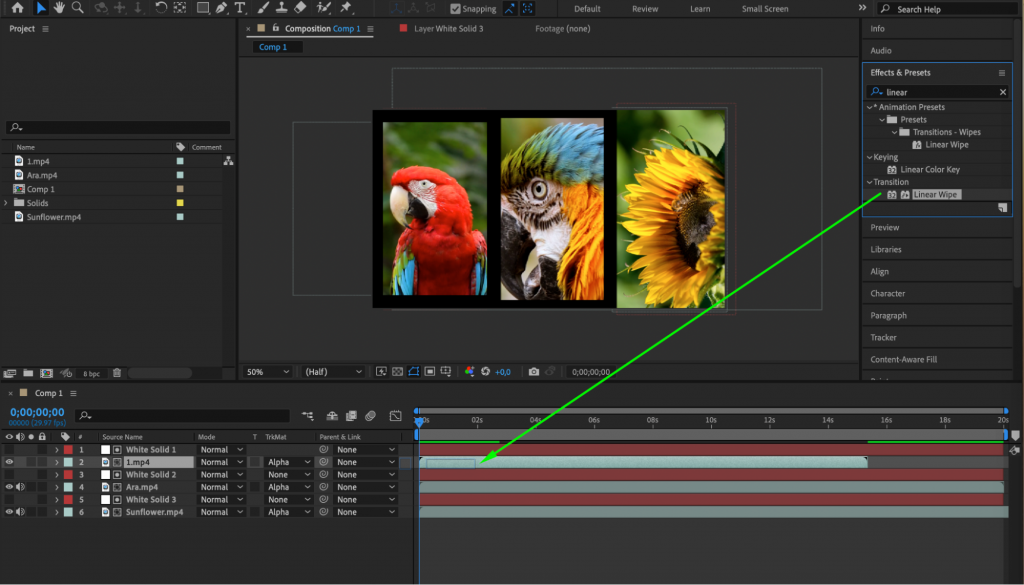Select the Brush tool
The image size is (1024, 585).
click(264, 9)
